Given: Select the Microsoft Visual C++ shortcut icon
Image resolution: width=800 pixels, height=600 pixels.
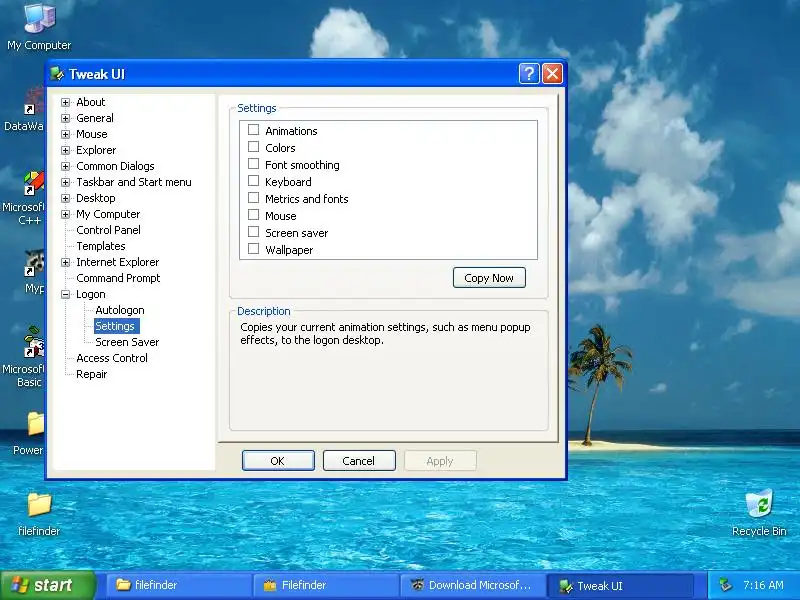Looking at the screenshot, I should [x=34, y=184].
